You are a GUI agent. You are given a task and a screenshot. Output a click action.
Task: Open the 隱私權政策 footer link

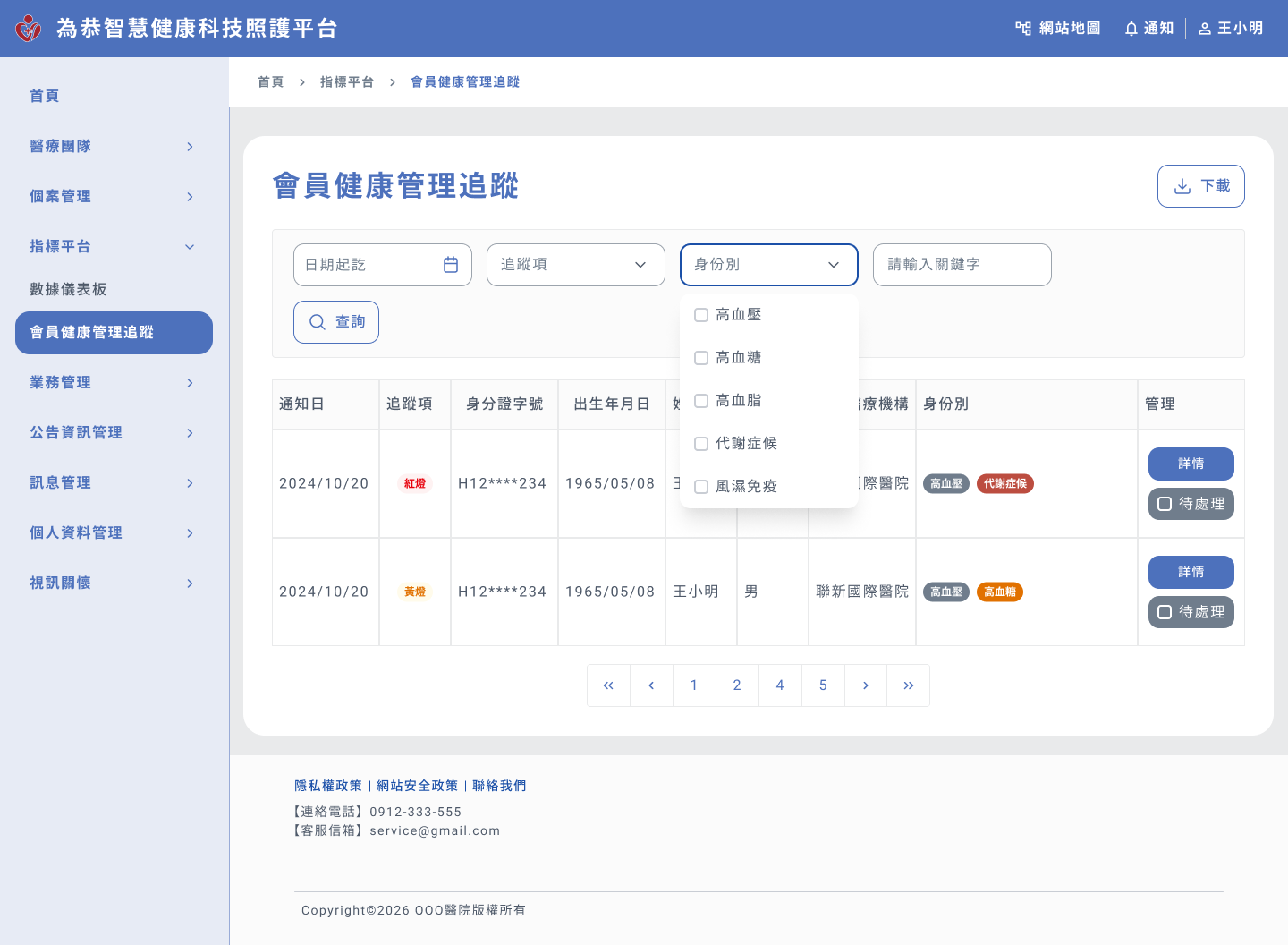pyautogui.click(x=328, y=786)
